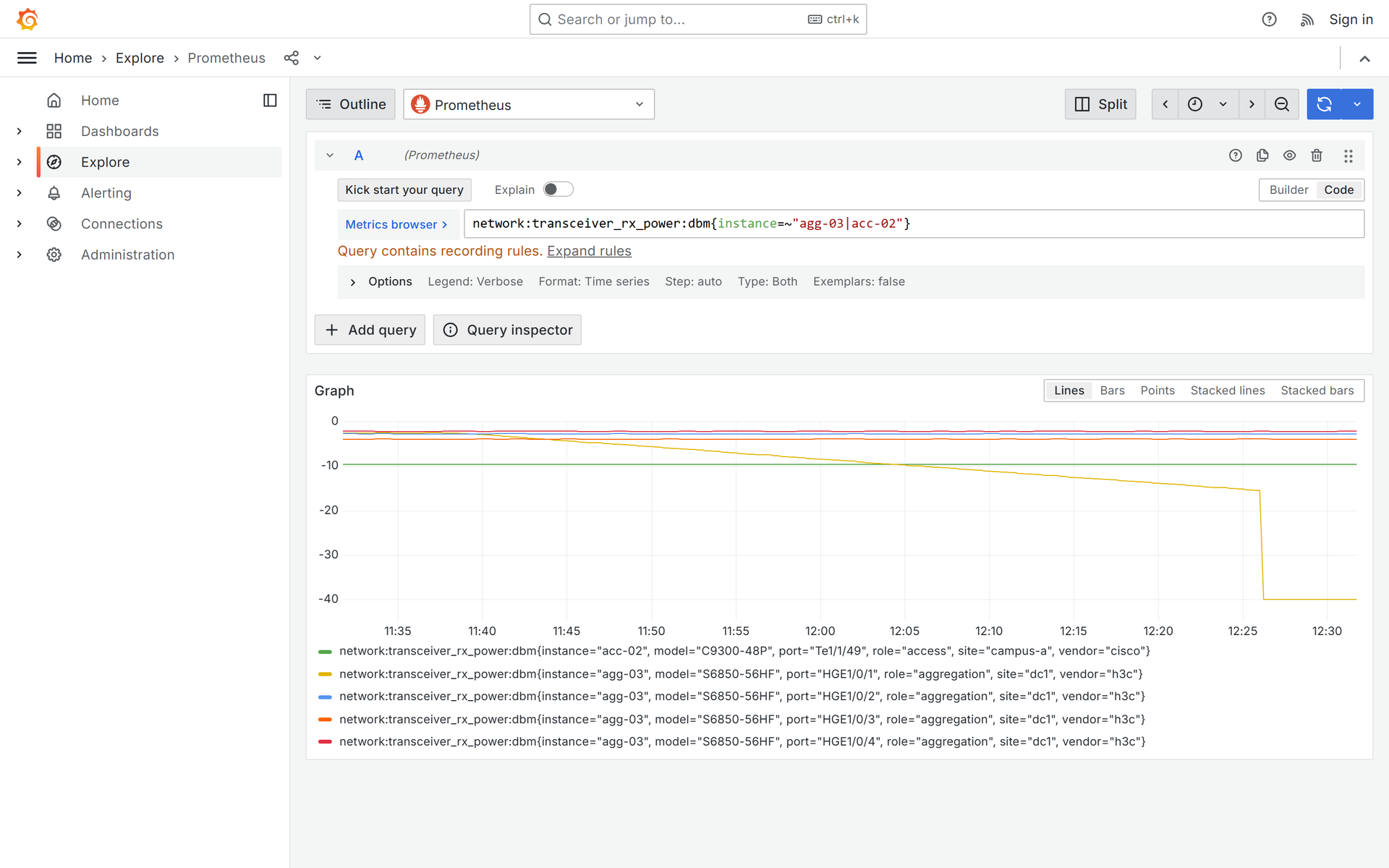The height and width of the screenshot is (868, 1389).
Task: Expand the Administration sidebar section
Action: [x=20, y=255]
